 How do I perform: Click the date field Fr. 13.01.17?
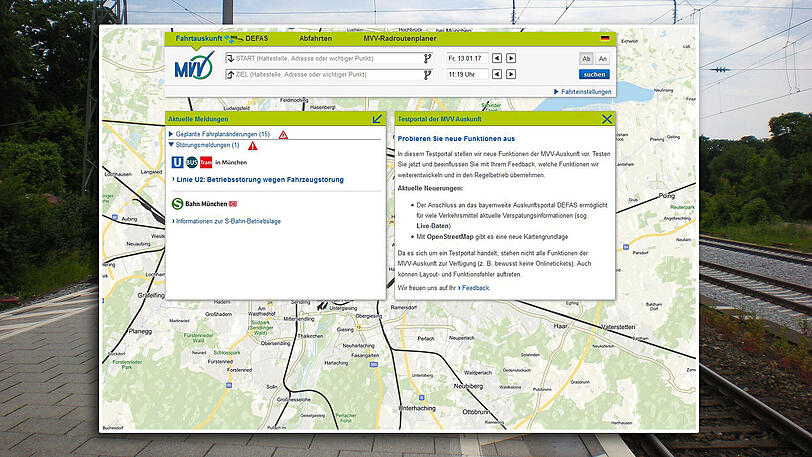tap(468, 59)
